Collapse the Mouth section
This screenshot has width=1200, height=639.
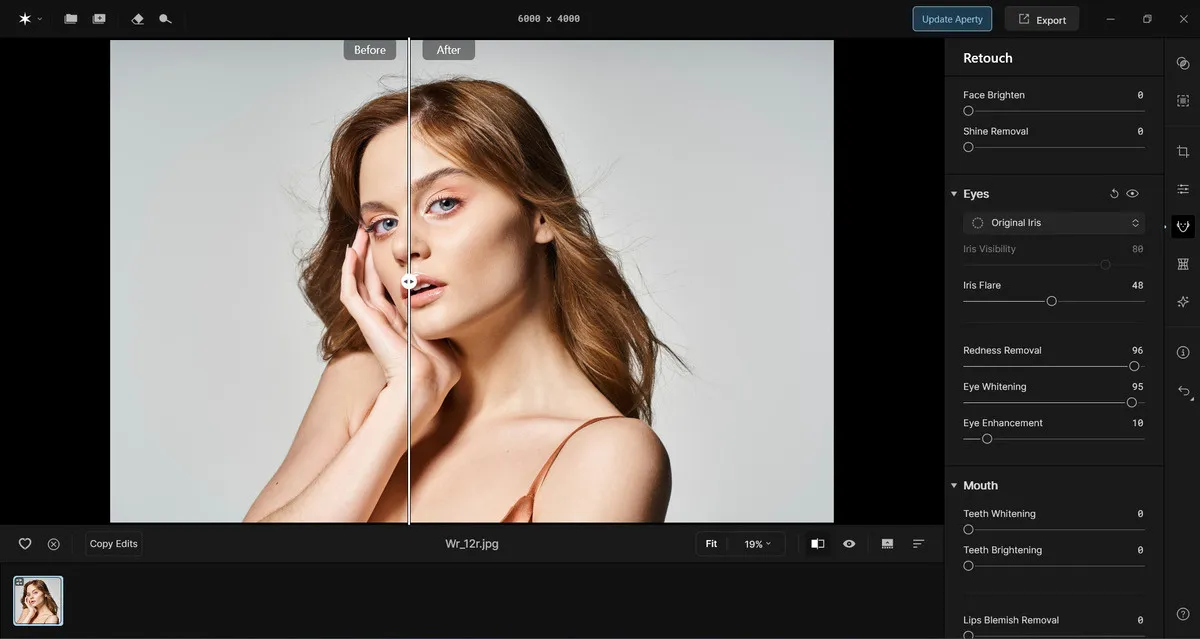pyautogui.click(x=953, y=486)
